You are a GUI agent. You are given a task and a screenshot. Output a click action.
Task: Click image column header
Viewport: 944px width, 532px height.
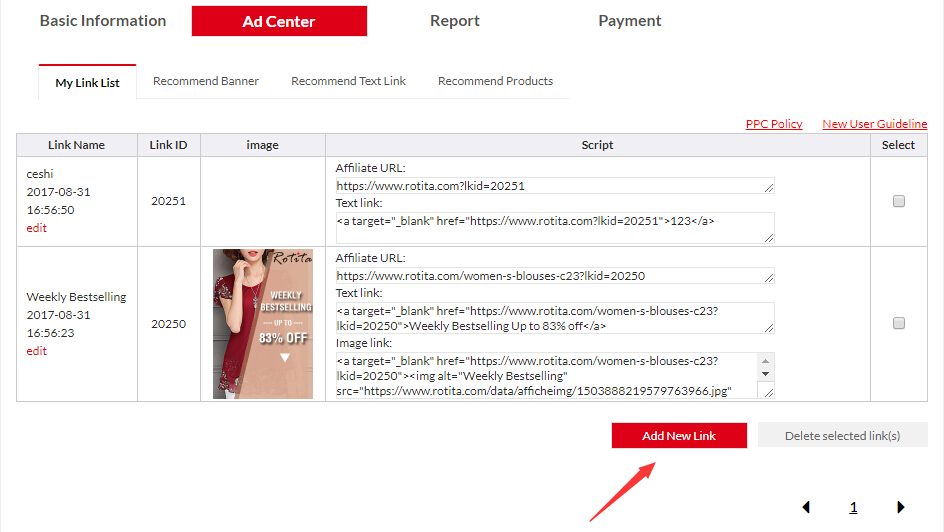pos(262,145)
